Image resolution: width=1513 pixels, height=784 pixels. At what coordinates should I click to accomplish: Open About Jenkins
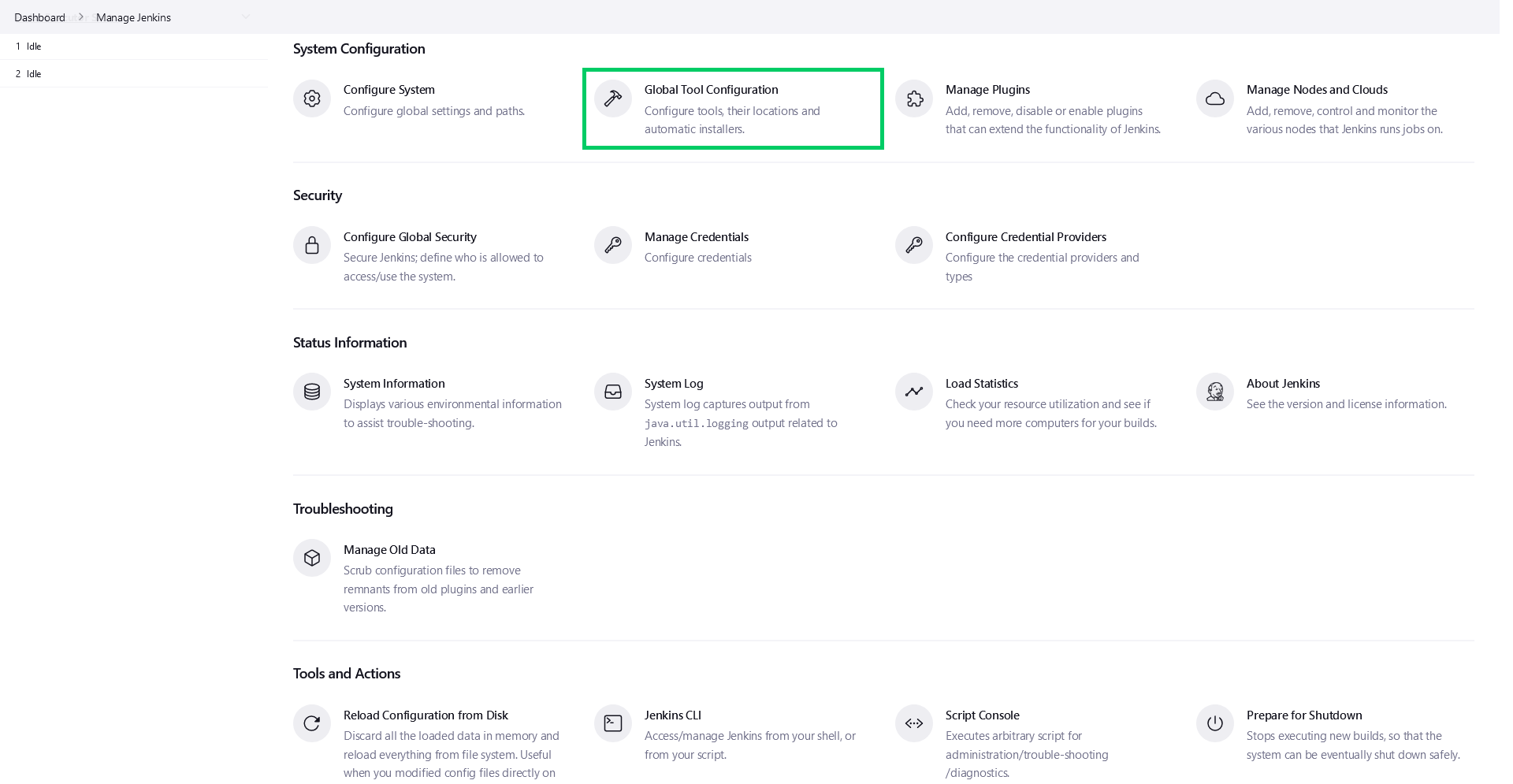click(1283, 384)
